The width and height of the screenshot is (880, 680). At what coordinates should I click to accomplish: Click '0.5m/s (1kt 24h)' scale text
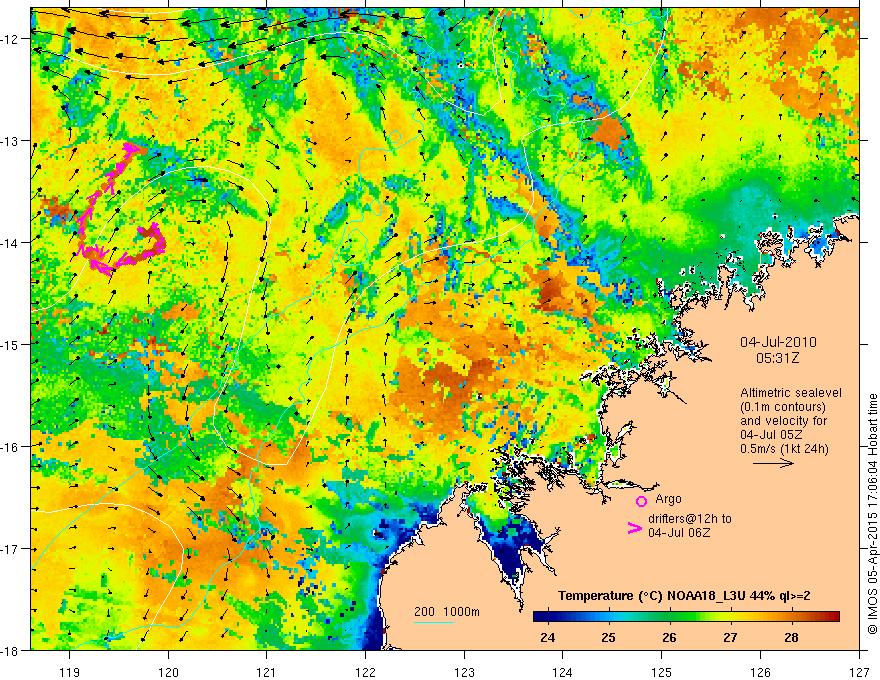pos(784,448)
